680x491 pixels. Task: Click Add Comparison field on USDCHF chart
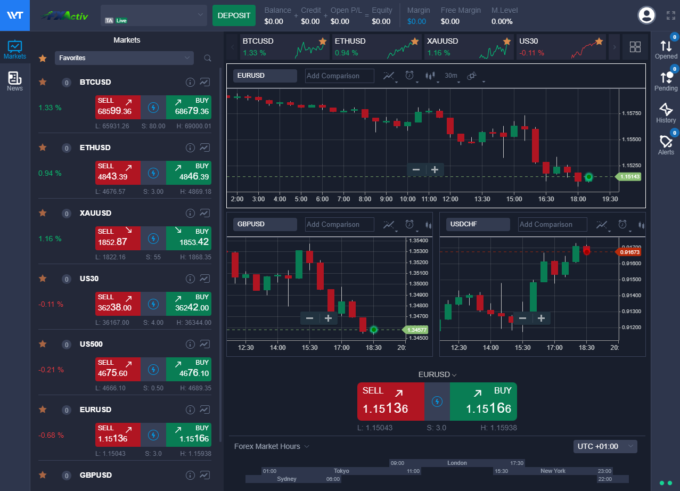pyautogui.click(x=552, y=224)
